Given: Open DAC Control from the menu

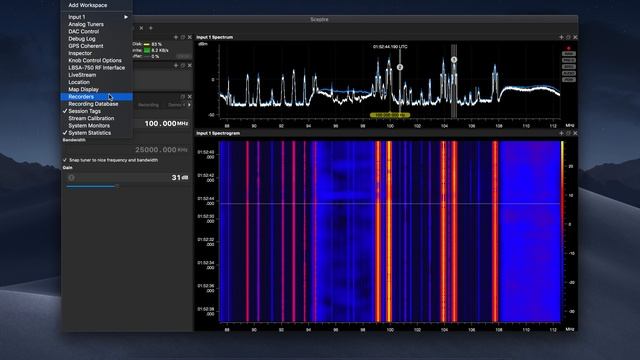Looking at the screenshot, I should coord(84,31).
